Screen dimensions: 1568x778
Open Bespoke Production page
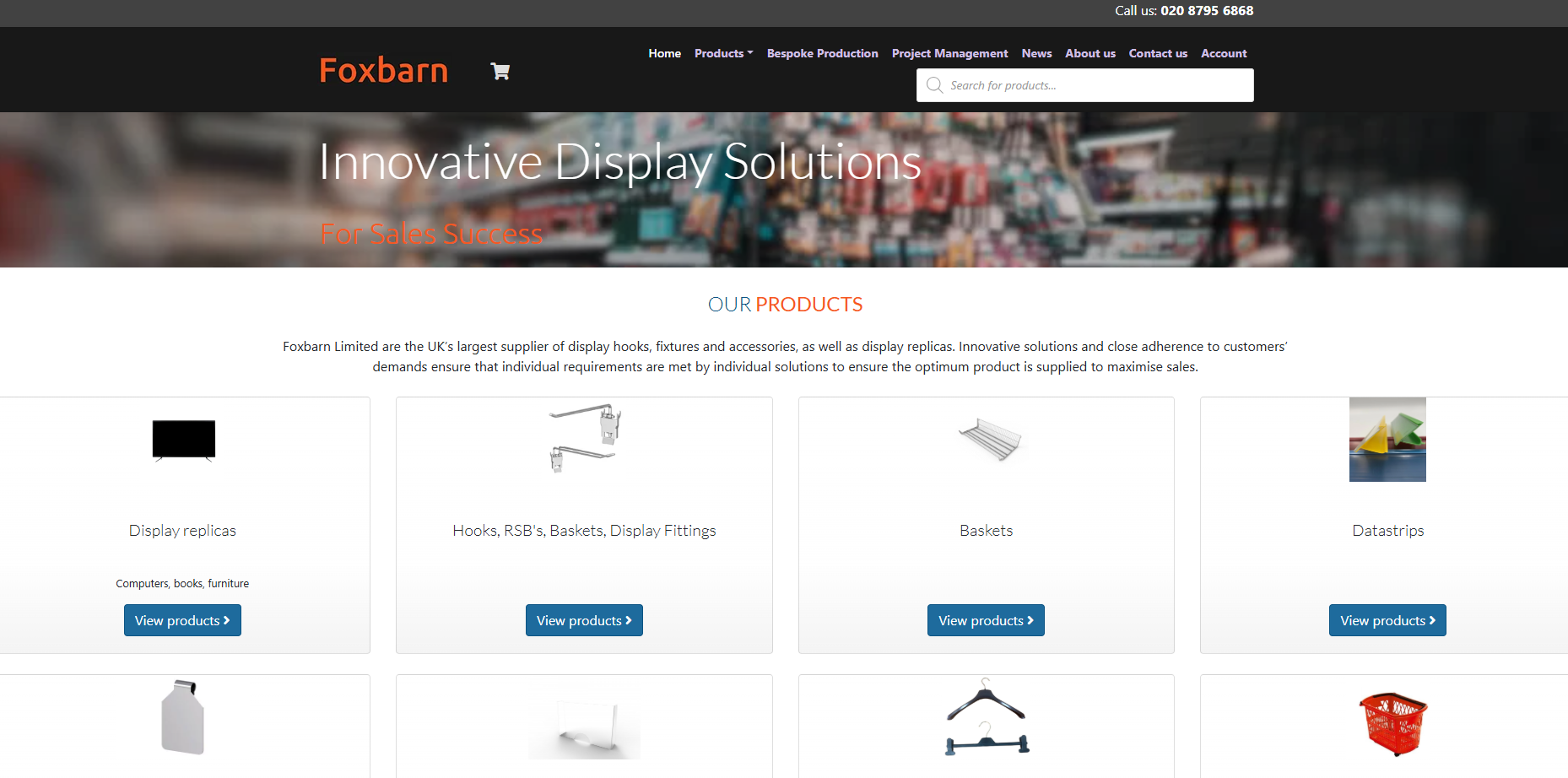point(822,53)
